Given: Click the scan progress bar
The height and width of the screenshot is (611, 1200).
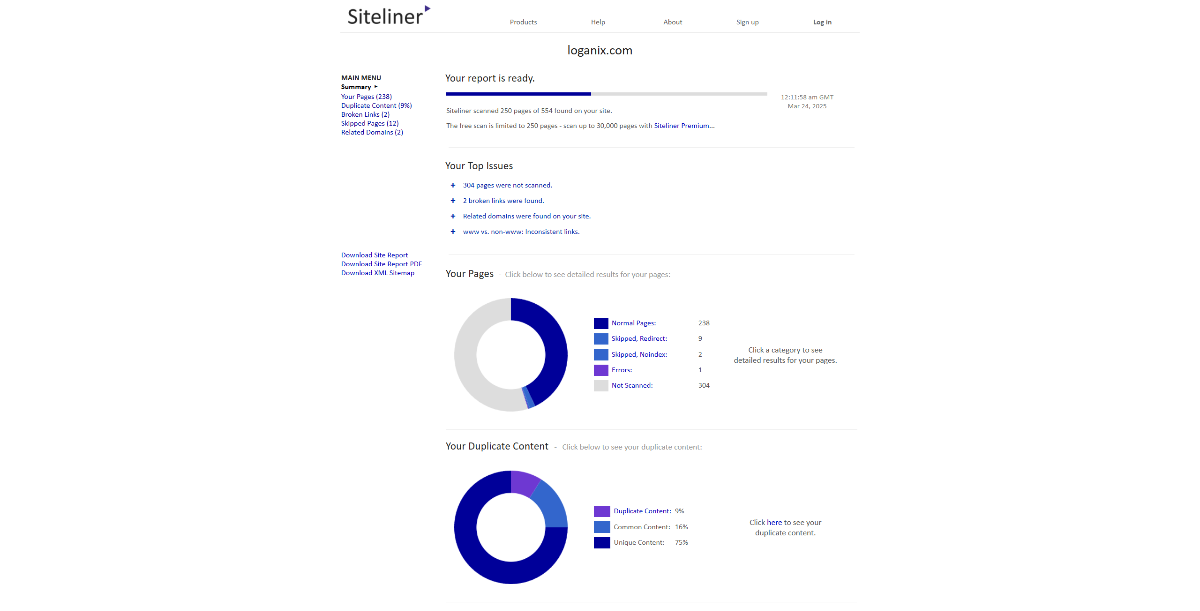Looking at the screenshot, I should (606, 94).
